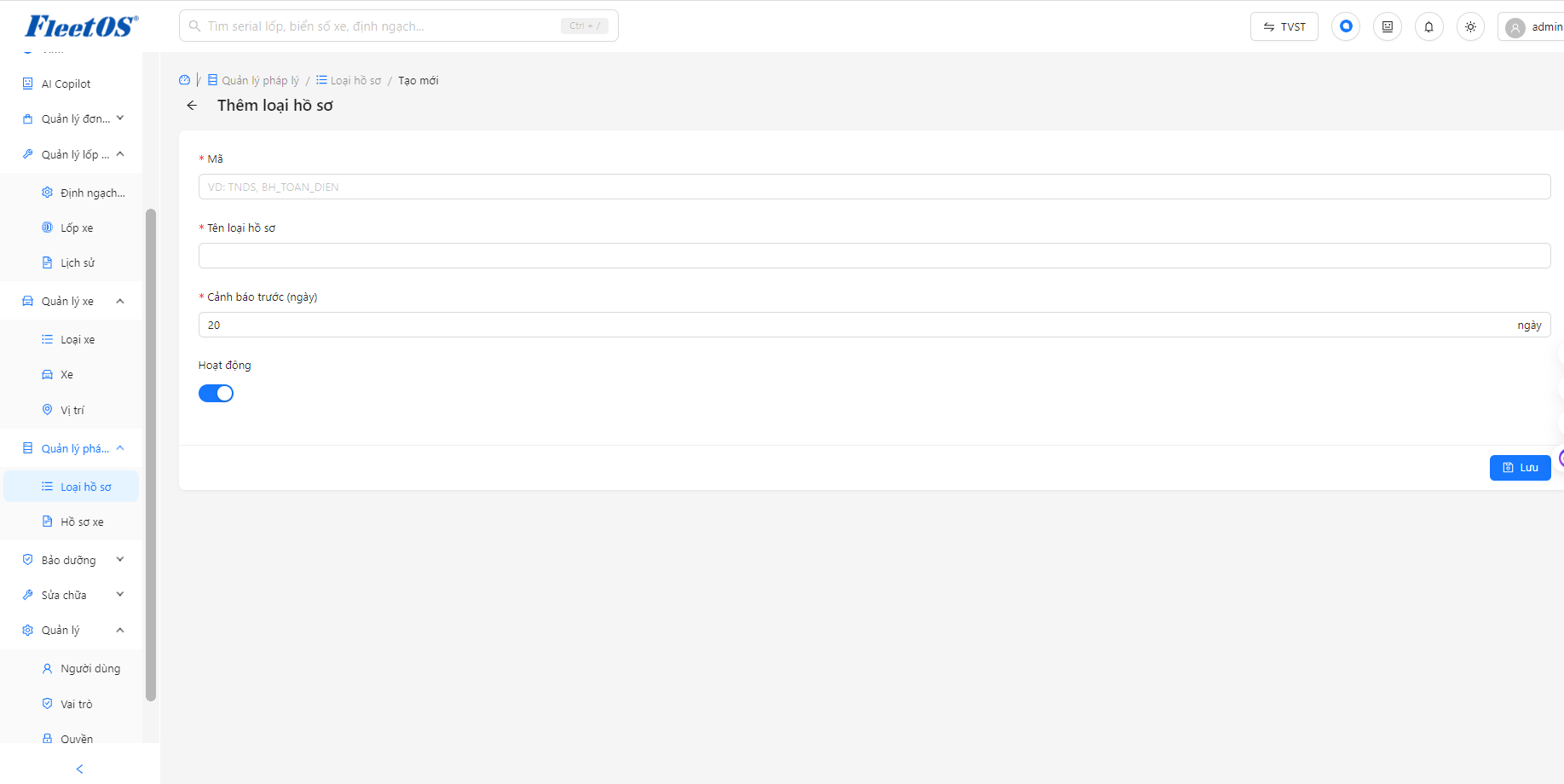This screenshot has width=1564, height=784.
Task: Click the sidebar vertical scrollbar
Action: pos(151,454)
